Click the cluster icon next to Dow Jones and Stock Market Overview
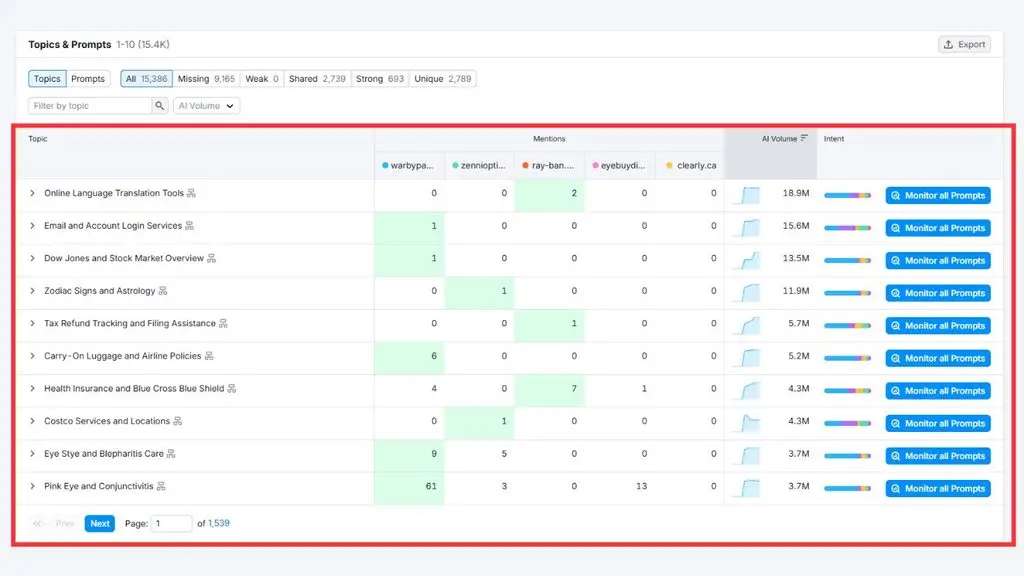Image resolution: width=1024 pixels, height=576 pixels. tap(212, 259)
